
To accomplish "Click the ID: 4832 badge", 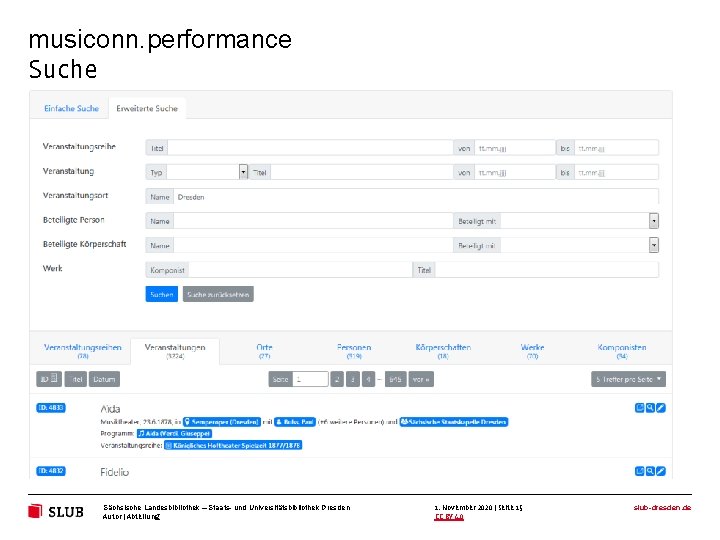I will 51,471.
